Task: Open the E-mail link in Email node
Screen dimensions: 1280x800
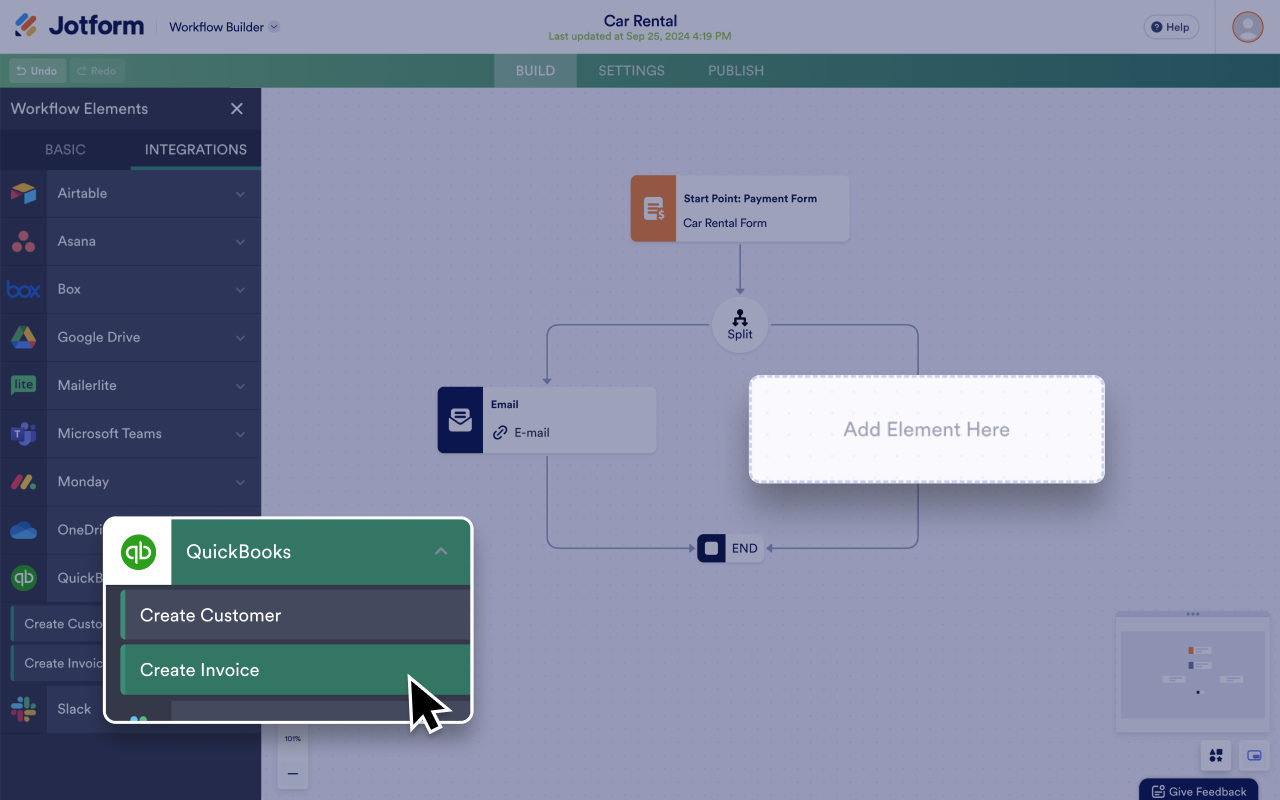Action: [521, 433]
